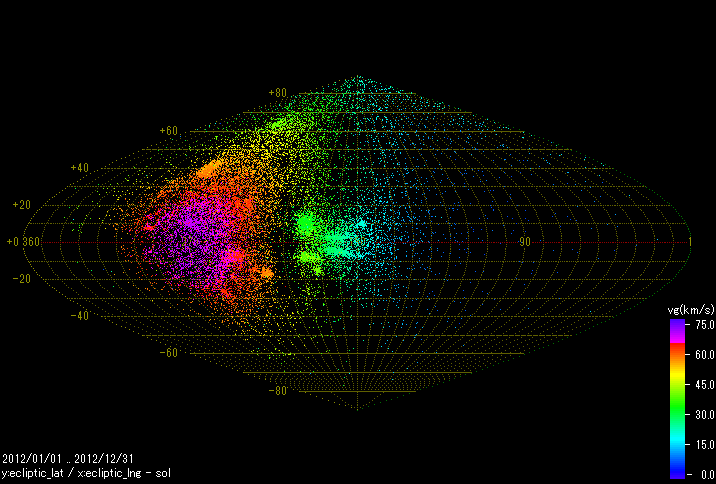Click the +40 latitude label
Viewport: 716px width, 484px height.
[79, 168]
